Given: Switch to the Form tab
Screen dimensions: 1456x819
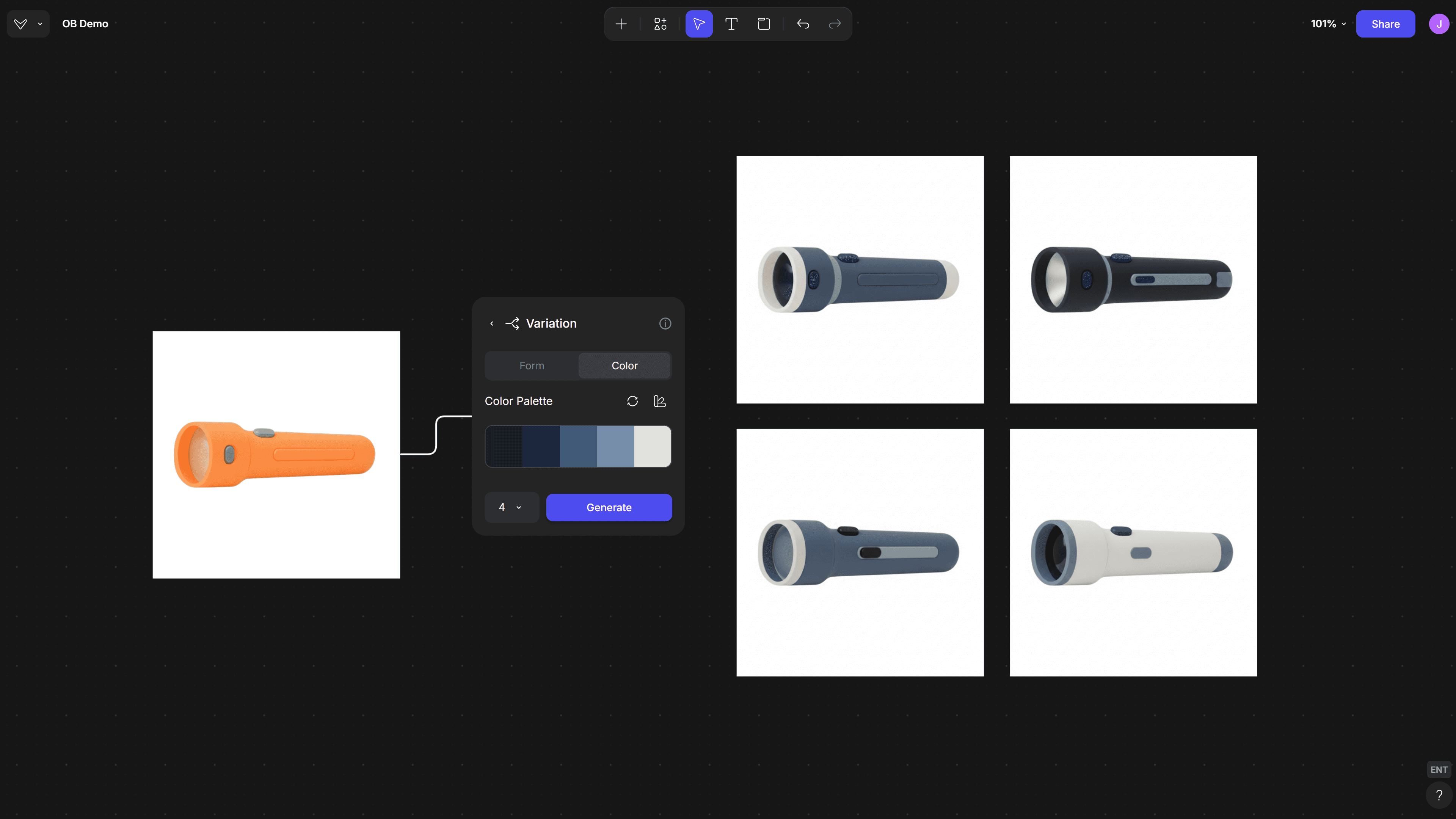Looking at the screenshot, I should (x=531, y=366).
